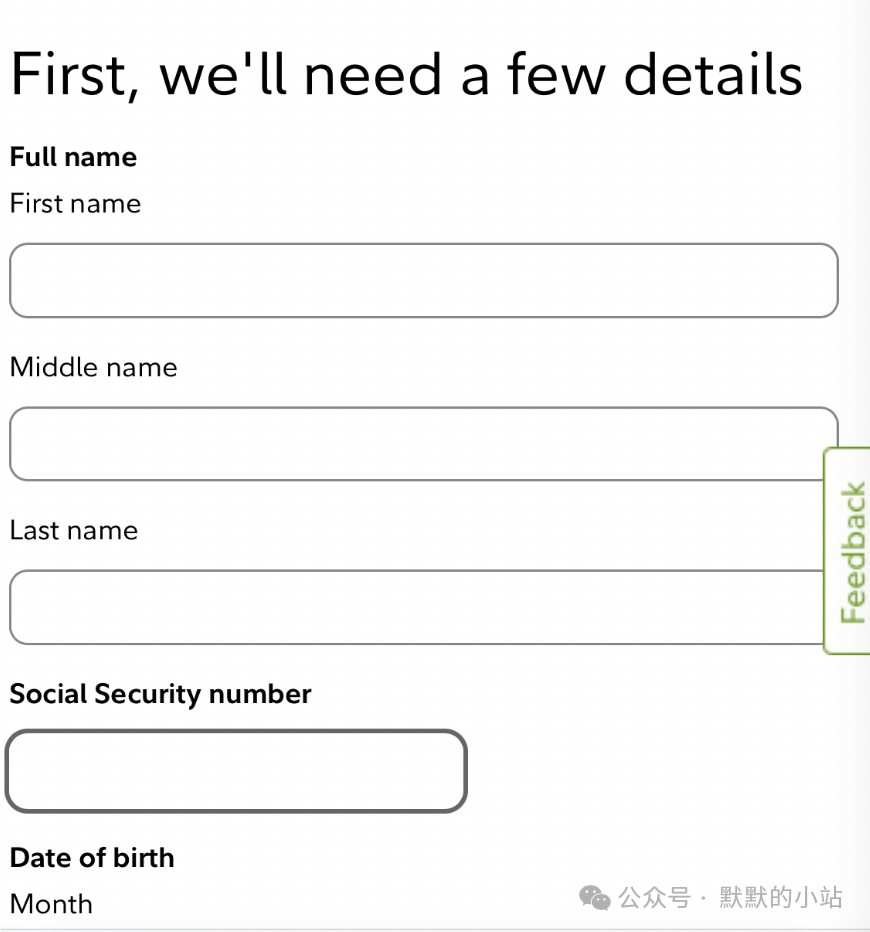
Task: Click the 'Middle name' field label
Action: [x=94, y=367]
